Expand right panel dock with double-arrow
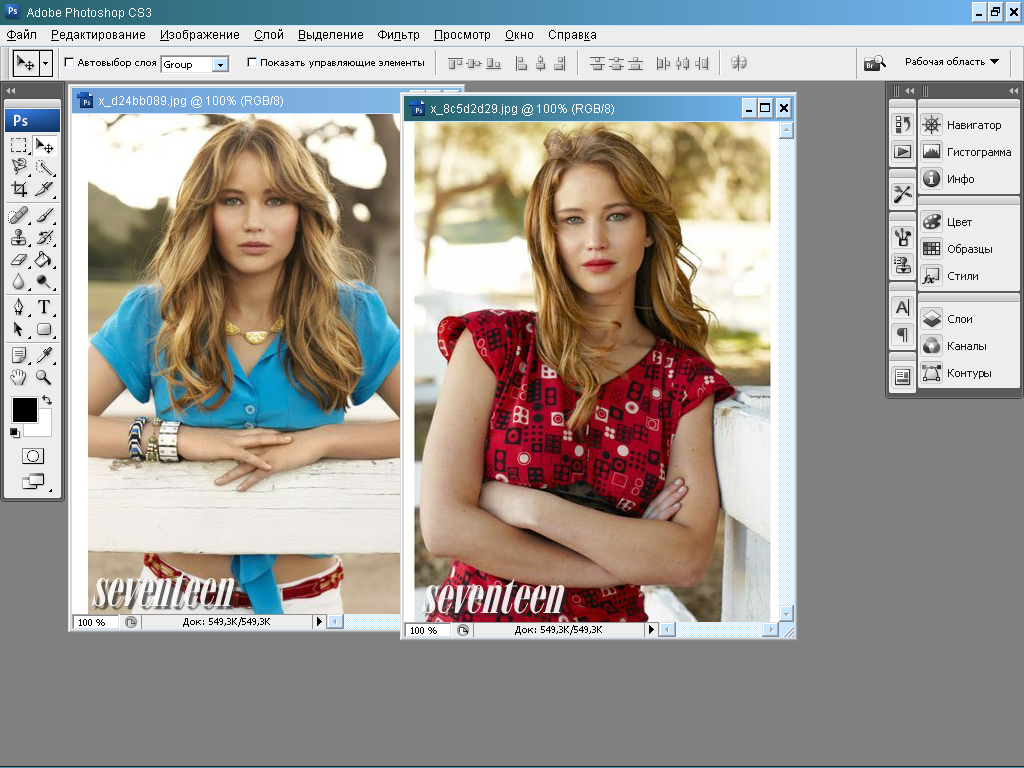 (x=1013, y=90)
